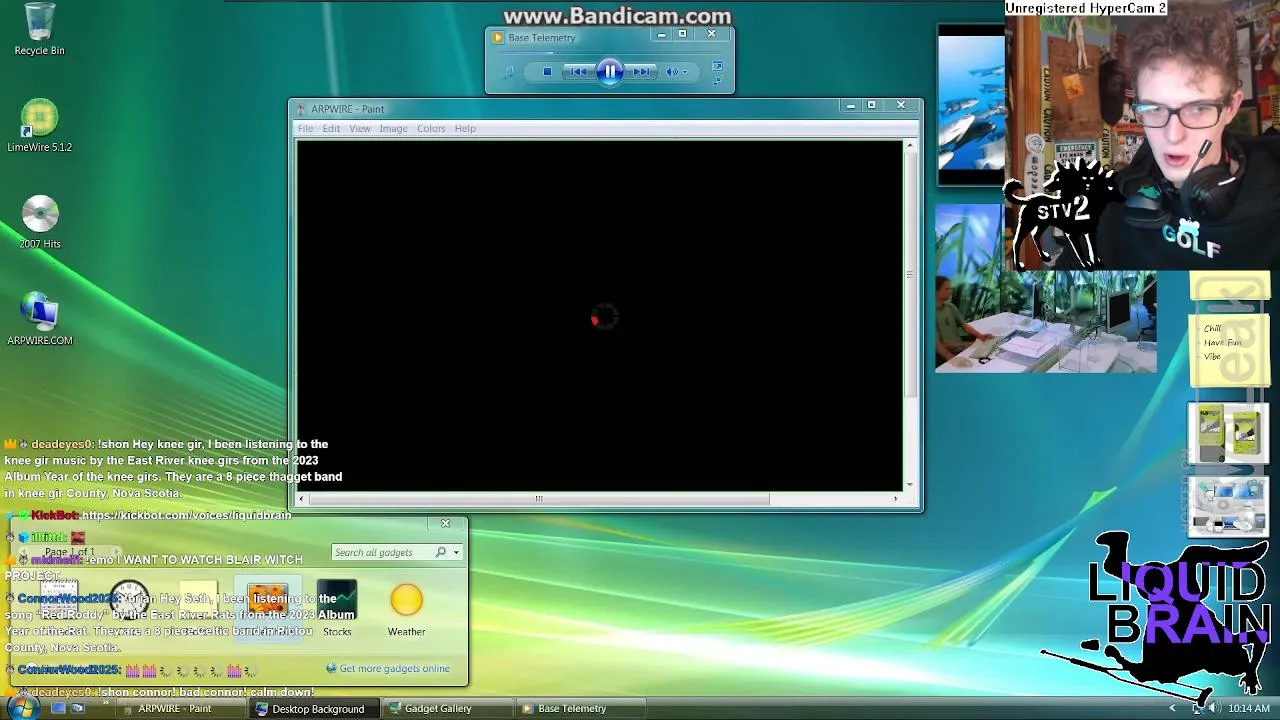
Task: Mute the media player volume speaker icon
Action: coord(672,71)
